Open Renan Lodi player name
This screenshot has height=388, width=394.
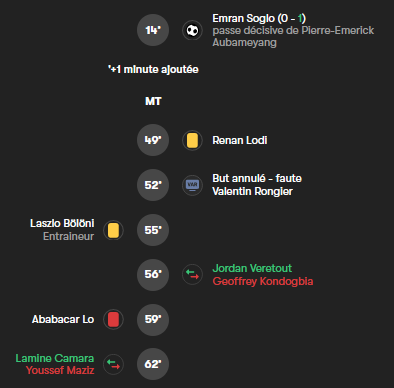(240, 140)
